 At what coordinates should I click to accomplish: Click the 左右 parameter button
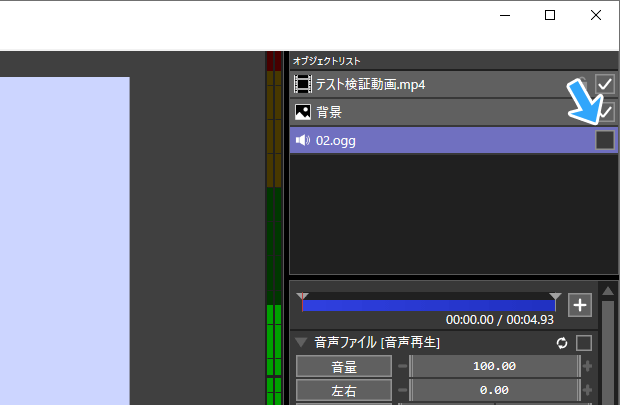coord(344,391)
